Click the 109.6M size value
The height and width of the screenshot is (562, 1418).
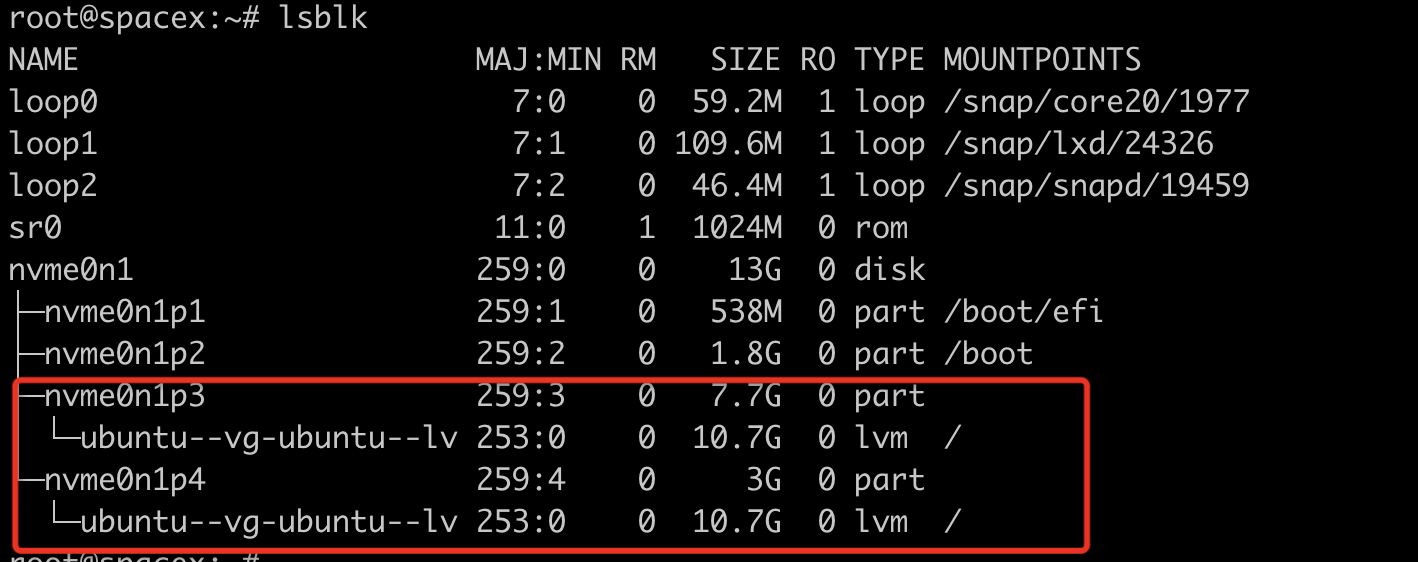[x=727, y=144]
